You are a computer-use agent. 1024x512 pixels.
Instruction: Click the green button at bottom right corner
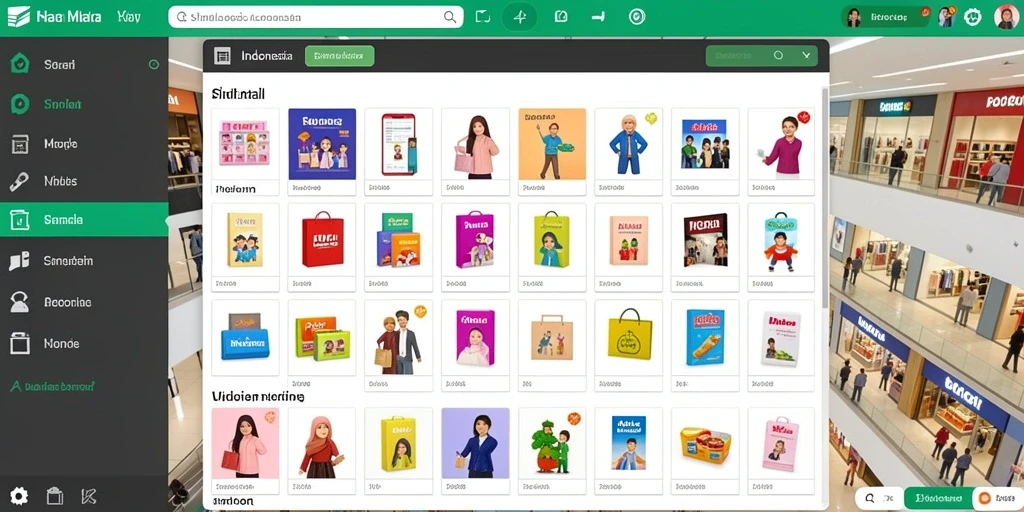click(938, 498)
